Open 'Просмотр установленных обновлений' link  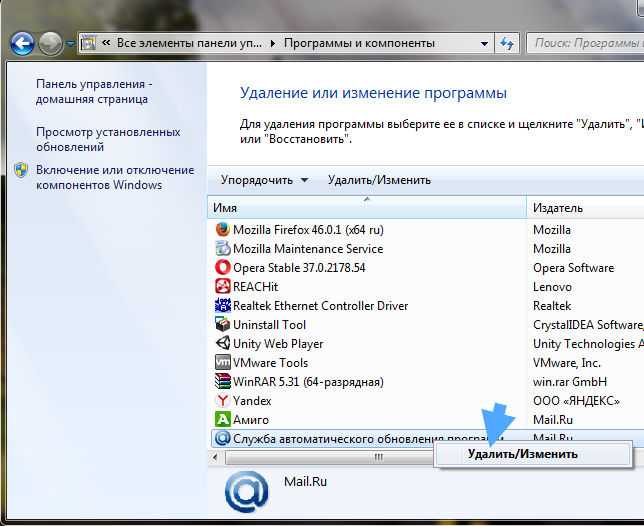108,139
